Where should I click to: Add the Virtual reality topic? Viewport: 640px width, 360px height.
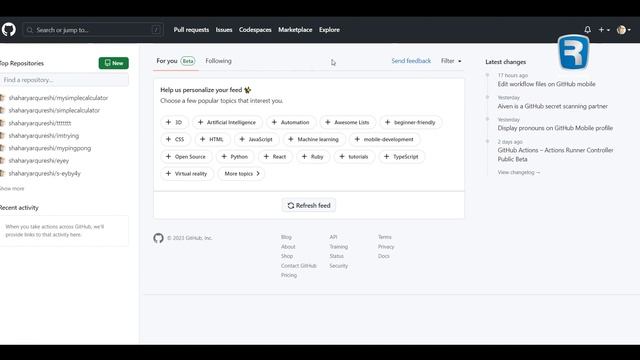point(187,173)
